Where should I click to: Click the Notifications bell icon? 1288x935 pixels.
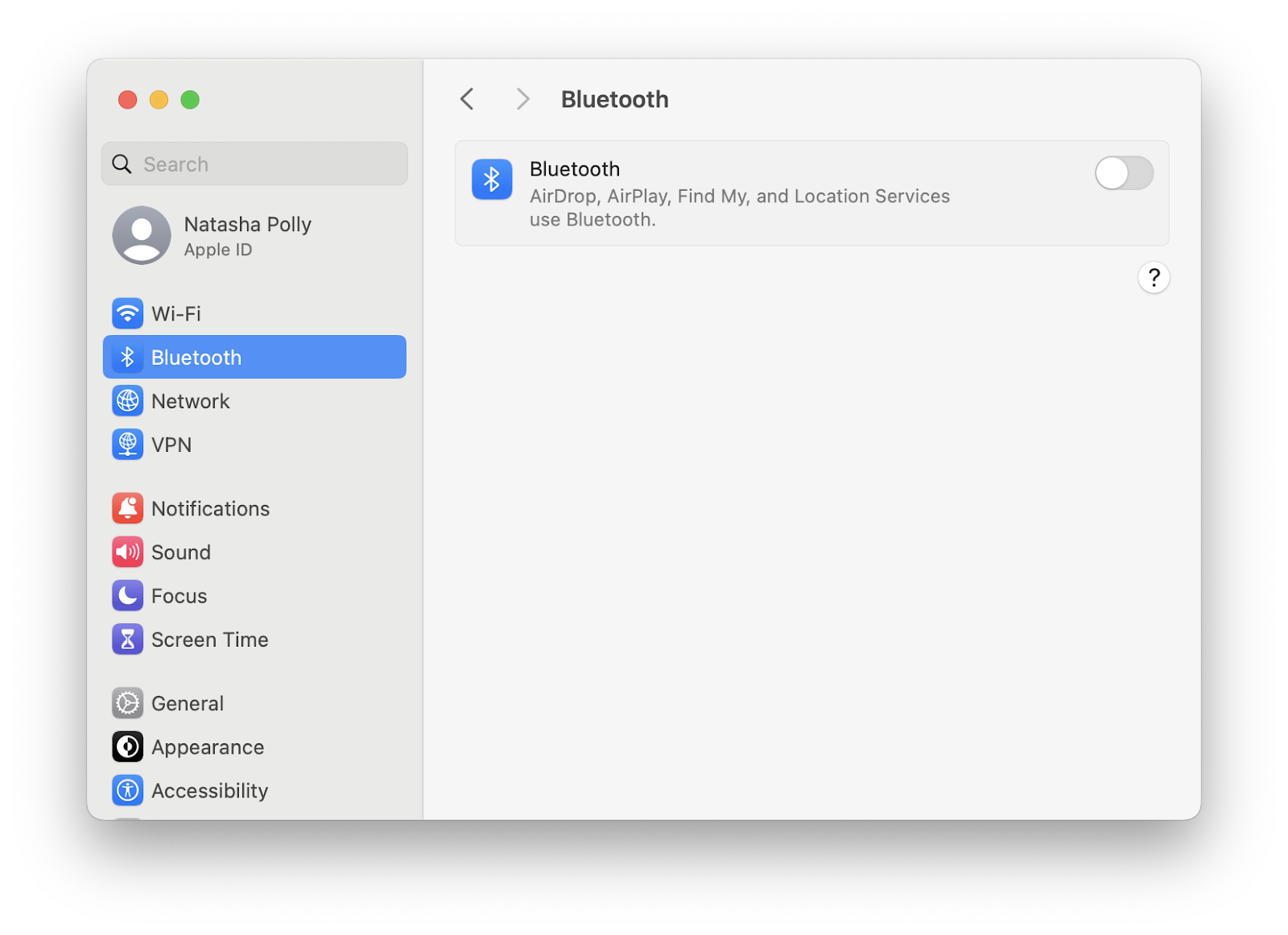click(127, 507)
